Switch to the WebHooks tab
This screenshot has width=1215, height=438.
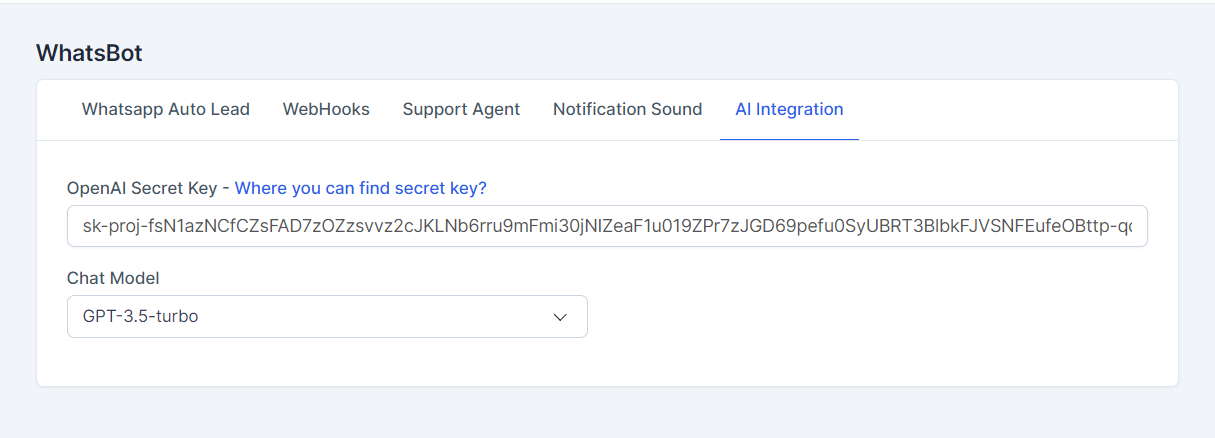click(x=326, y=109)
